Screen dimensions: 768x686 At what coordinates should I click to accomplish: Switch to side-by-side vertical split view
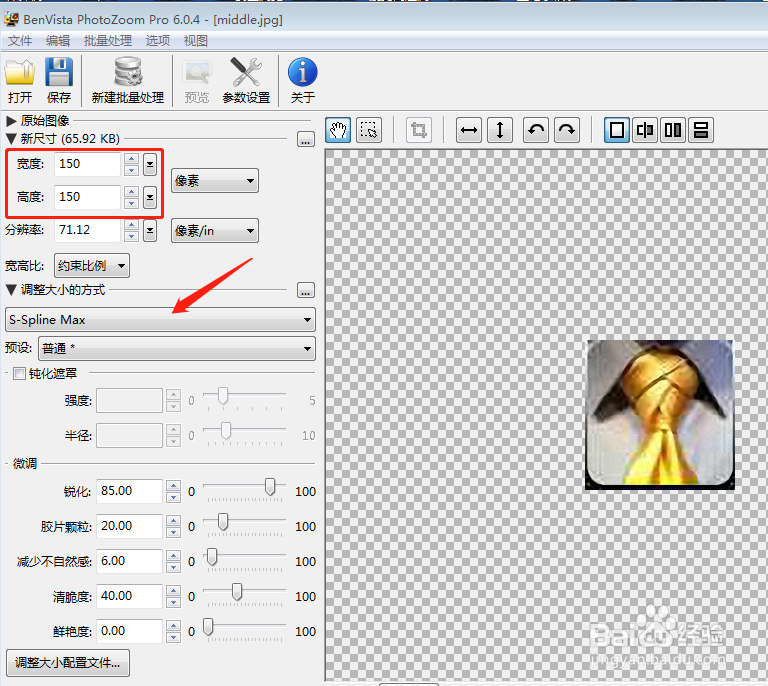point(673,130)
